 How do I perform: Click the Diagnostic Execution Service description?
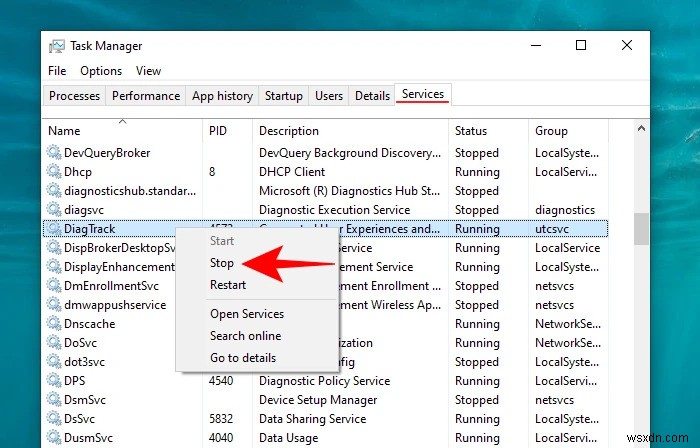334,210
